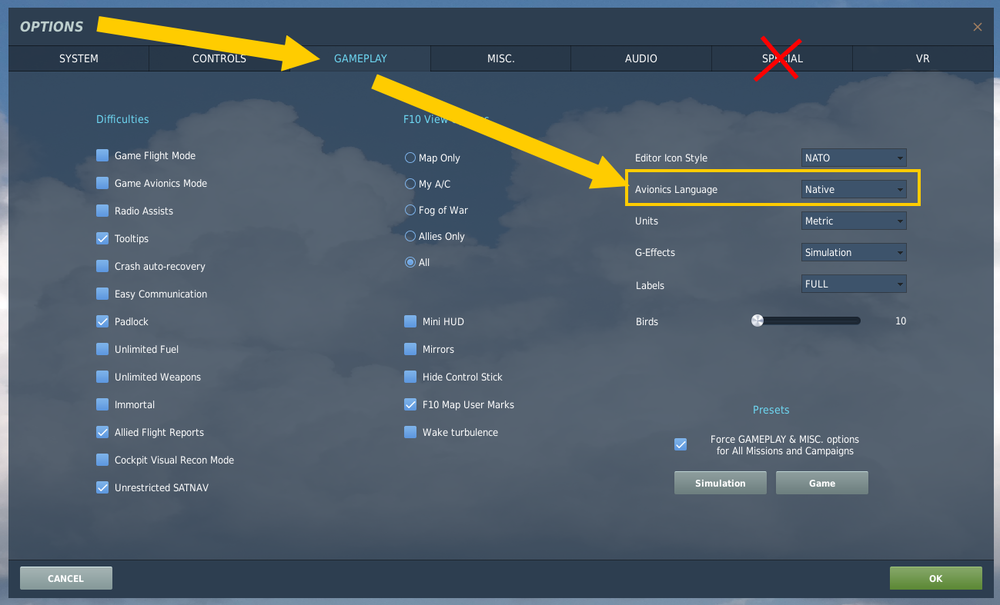The height and width of the screenshot is (605, 1000).
Task: Disable the Padlock checkbox
Action: (x=102, y=321)
